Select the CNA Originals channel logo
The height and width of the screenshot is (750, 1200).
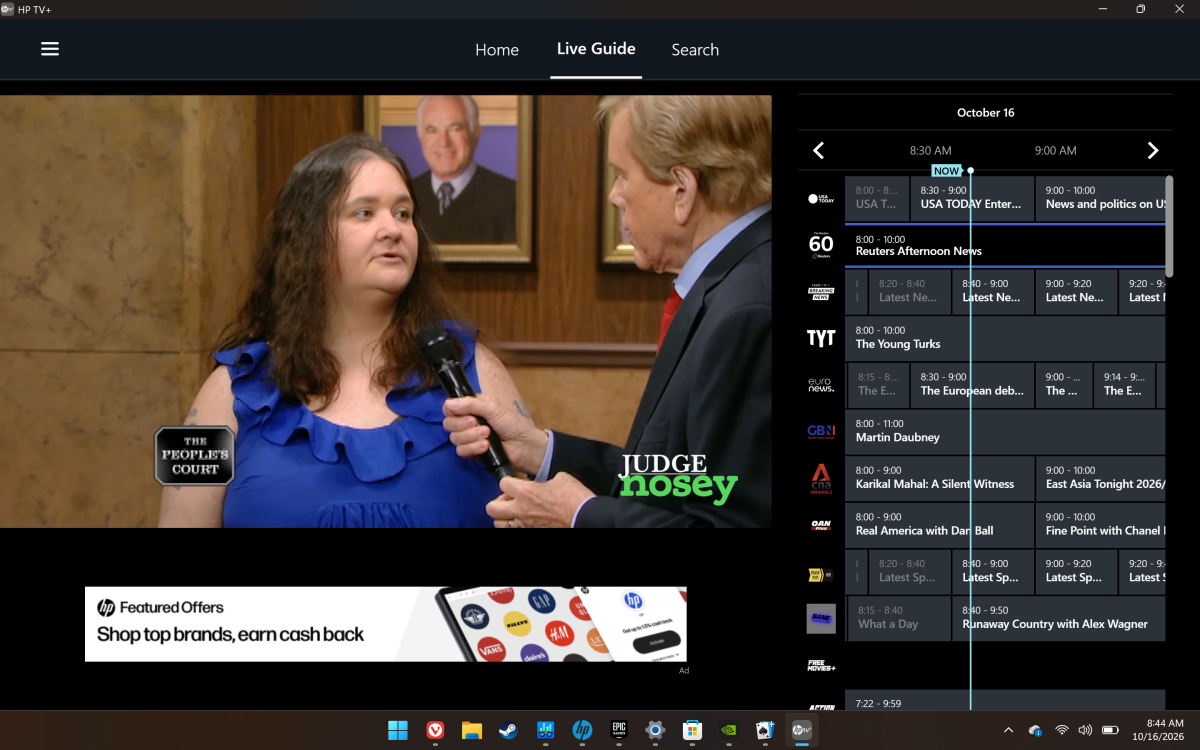coord(821,478)
